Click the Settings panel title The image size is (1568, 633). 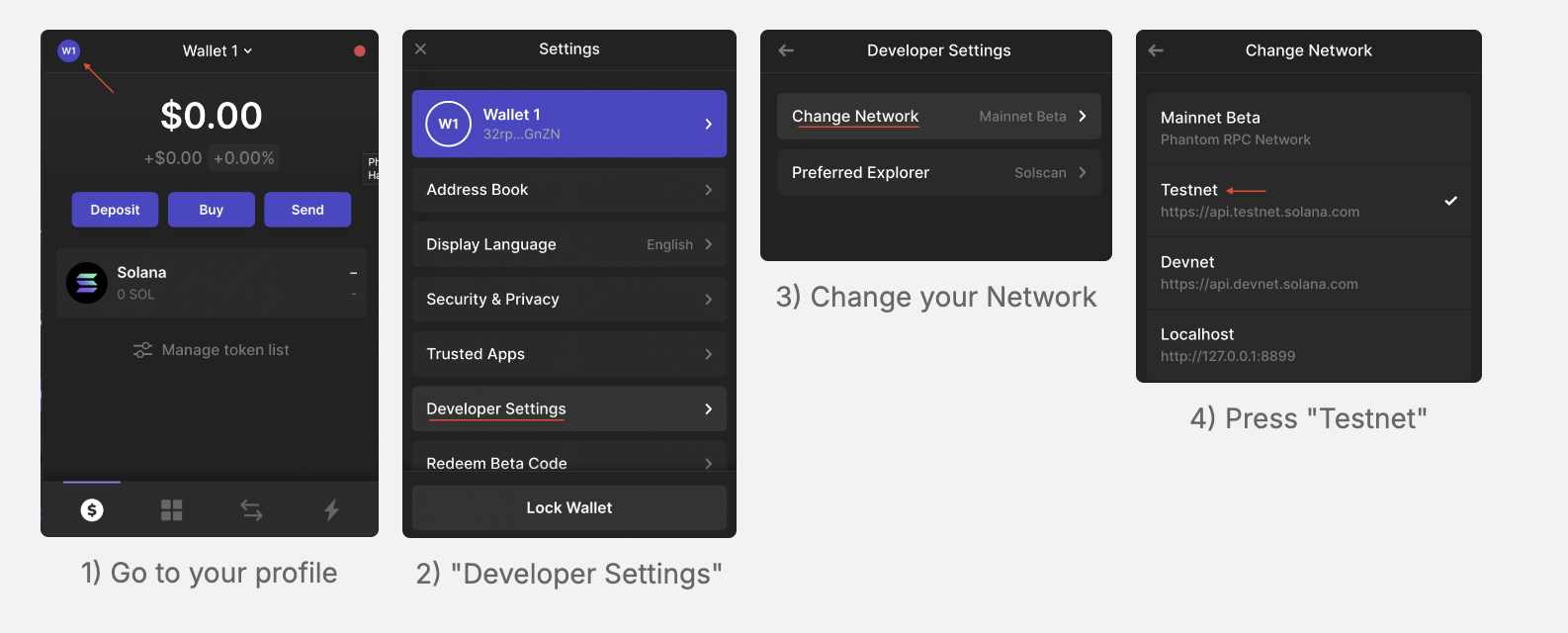[569, 48]
